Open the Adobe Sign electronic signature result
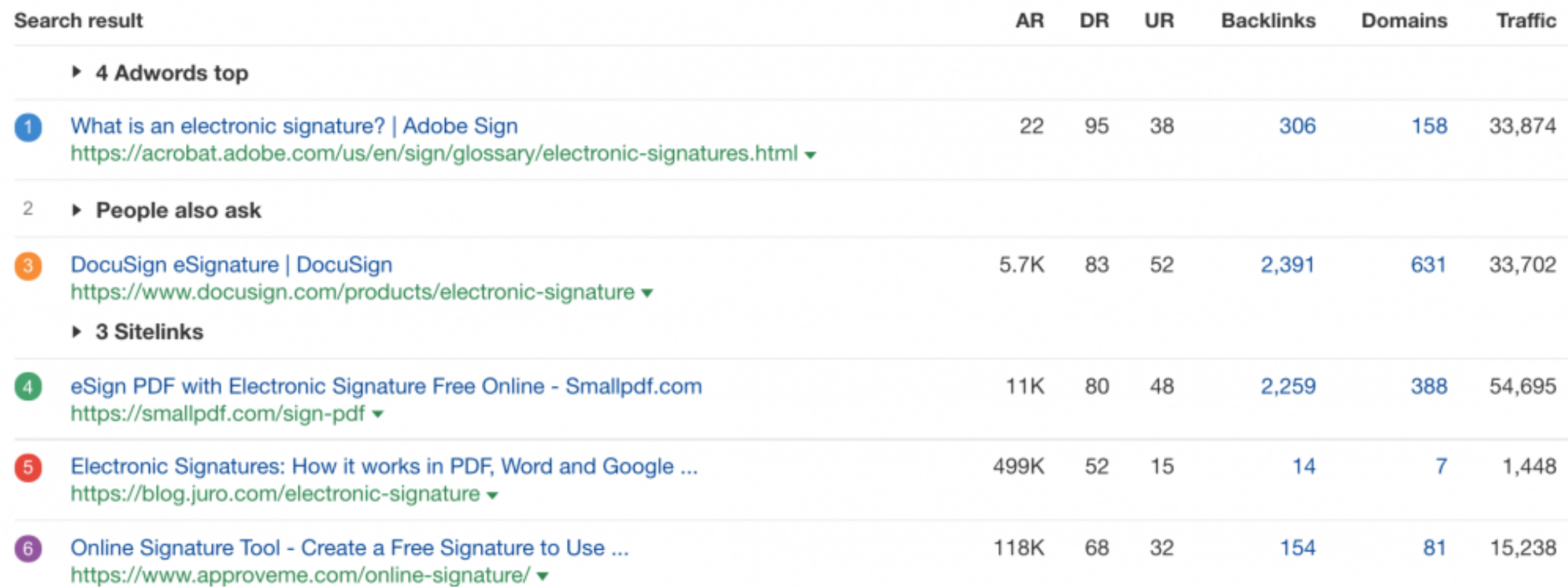Image resolution: width=1568 pixels, height=587 pixels. tap(293, 126)
